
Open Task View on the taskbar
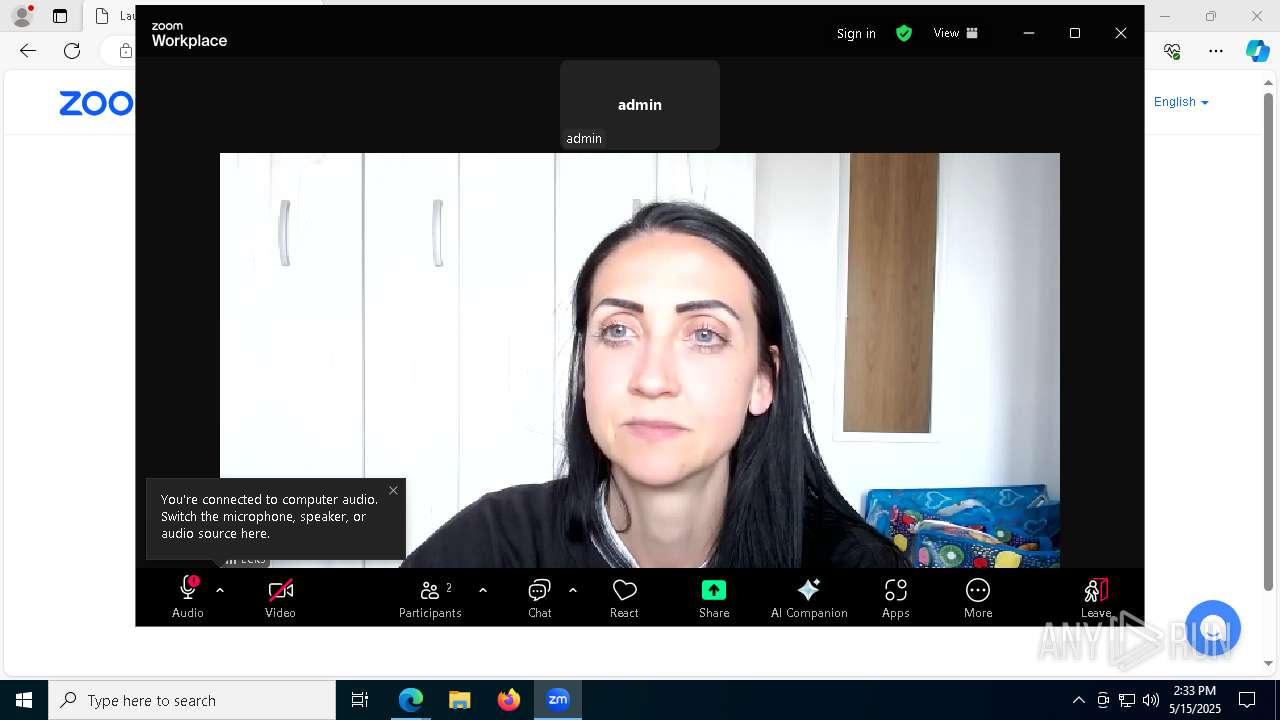point(360,700)
